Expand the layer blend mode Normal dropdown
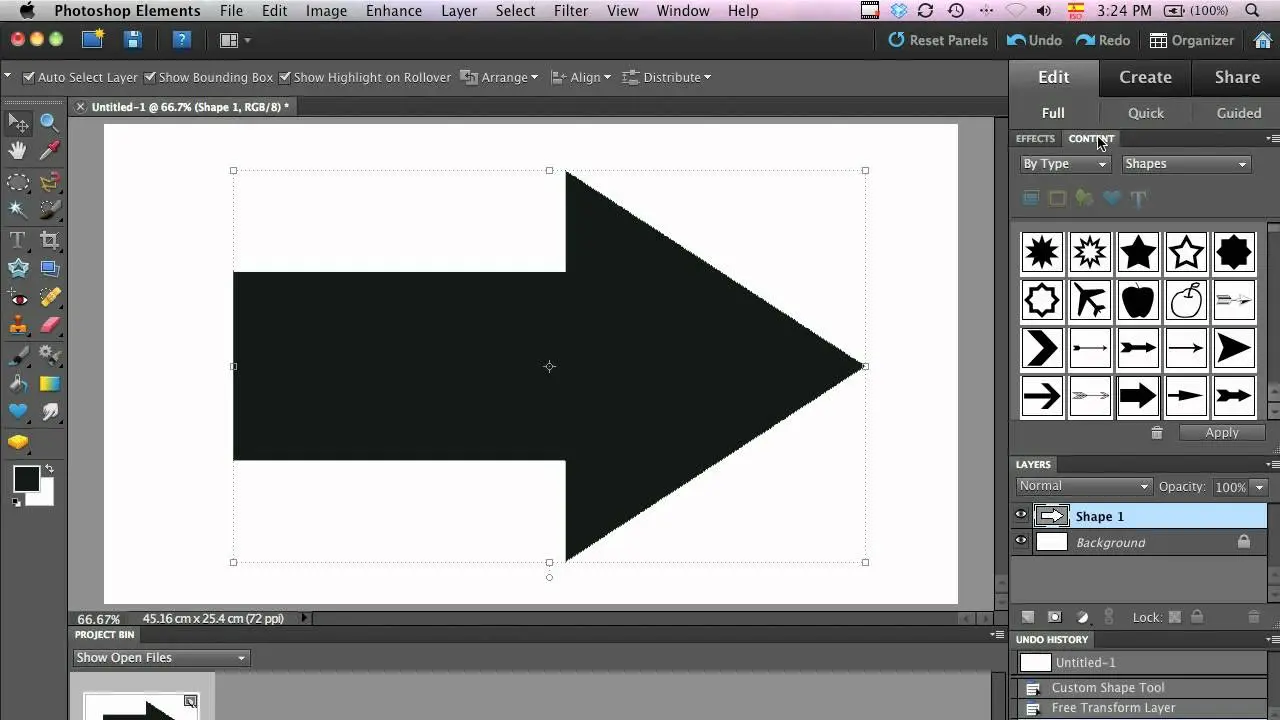Screen dimensions: 1280x720 pos(1084,486)
